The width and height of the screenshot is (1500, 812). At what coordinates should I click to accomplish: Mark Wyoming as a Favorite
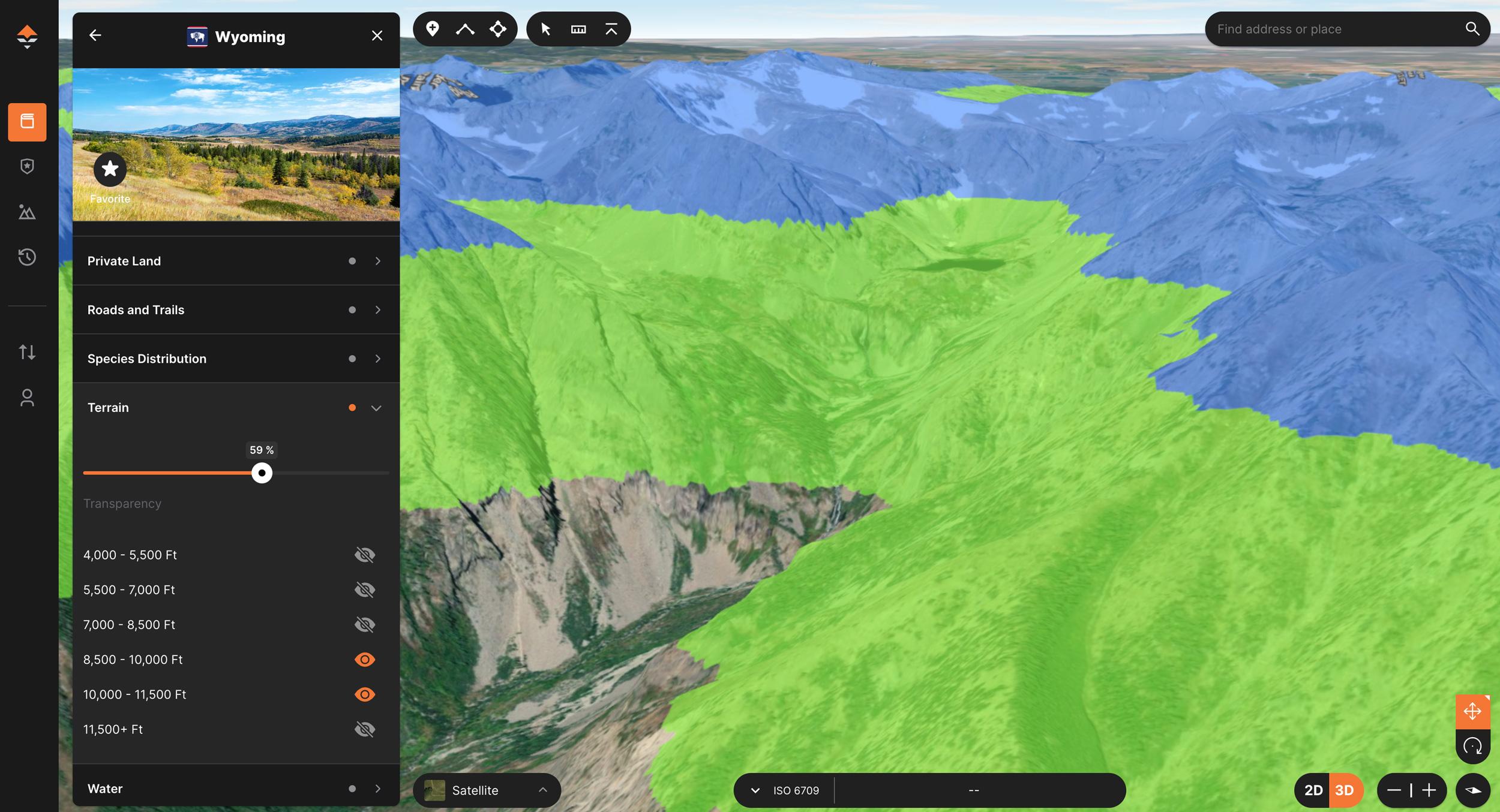[110, 169]
